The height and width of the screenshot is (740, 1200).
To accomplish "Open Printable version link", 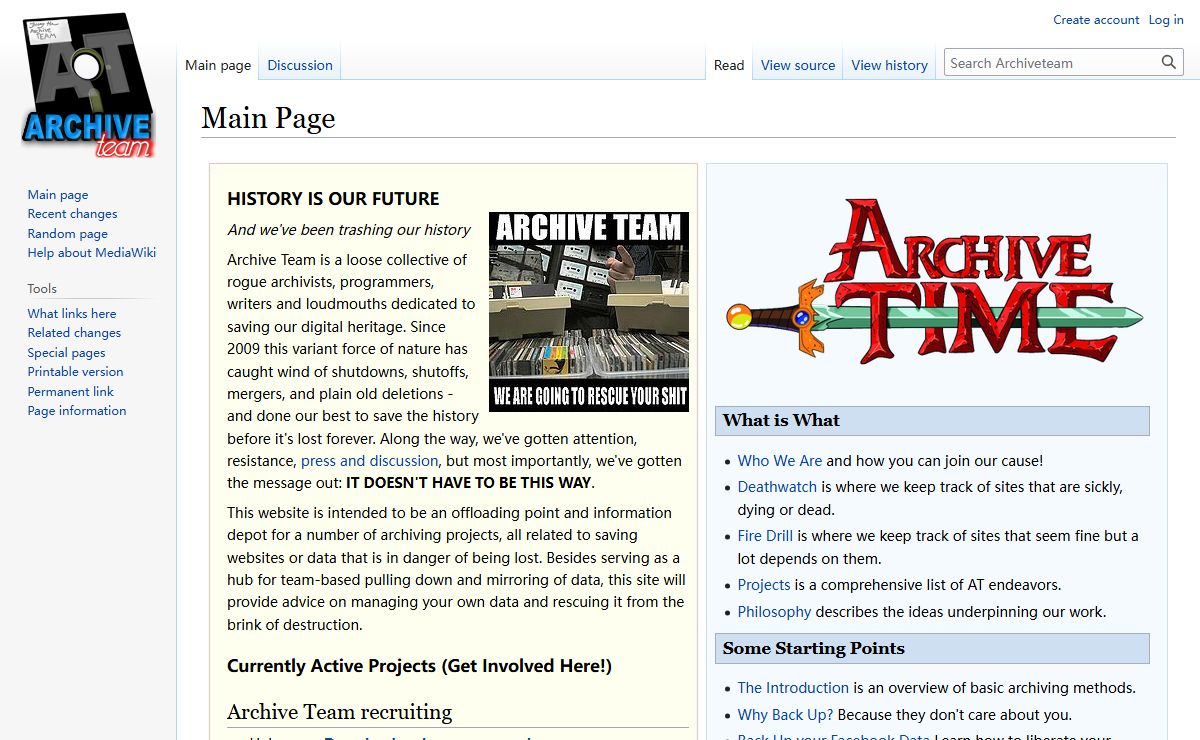I will [76, 372].
